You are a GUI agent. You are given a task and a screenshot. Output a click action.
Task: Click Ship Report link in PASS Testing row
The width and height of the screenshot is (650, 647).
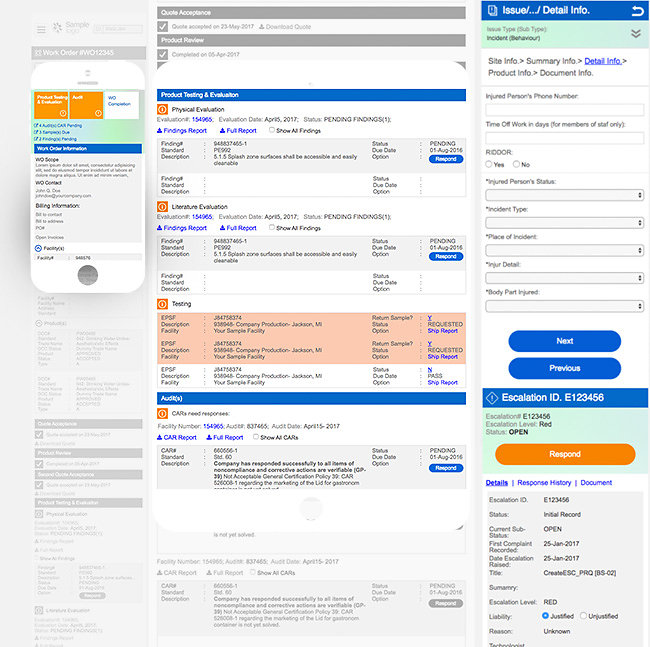pos(442,383)
